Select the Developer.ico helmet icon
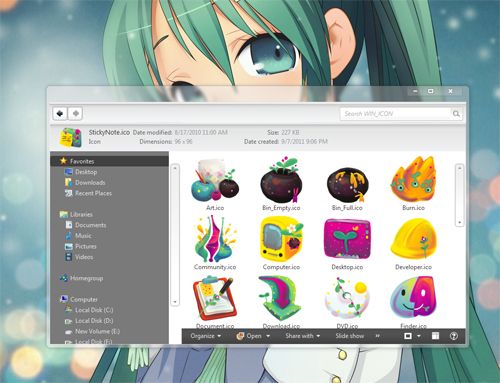This screenshot has width=500, height=383. click(413, 239)
